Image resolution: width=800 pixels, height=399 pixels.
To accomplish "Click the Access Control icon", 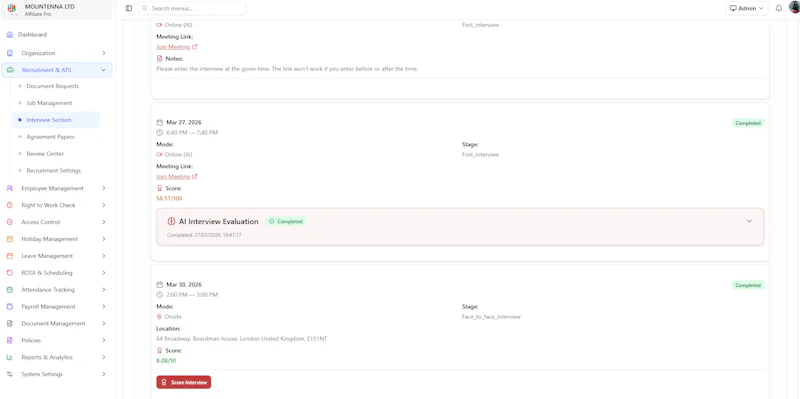I will (10, 222).
